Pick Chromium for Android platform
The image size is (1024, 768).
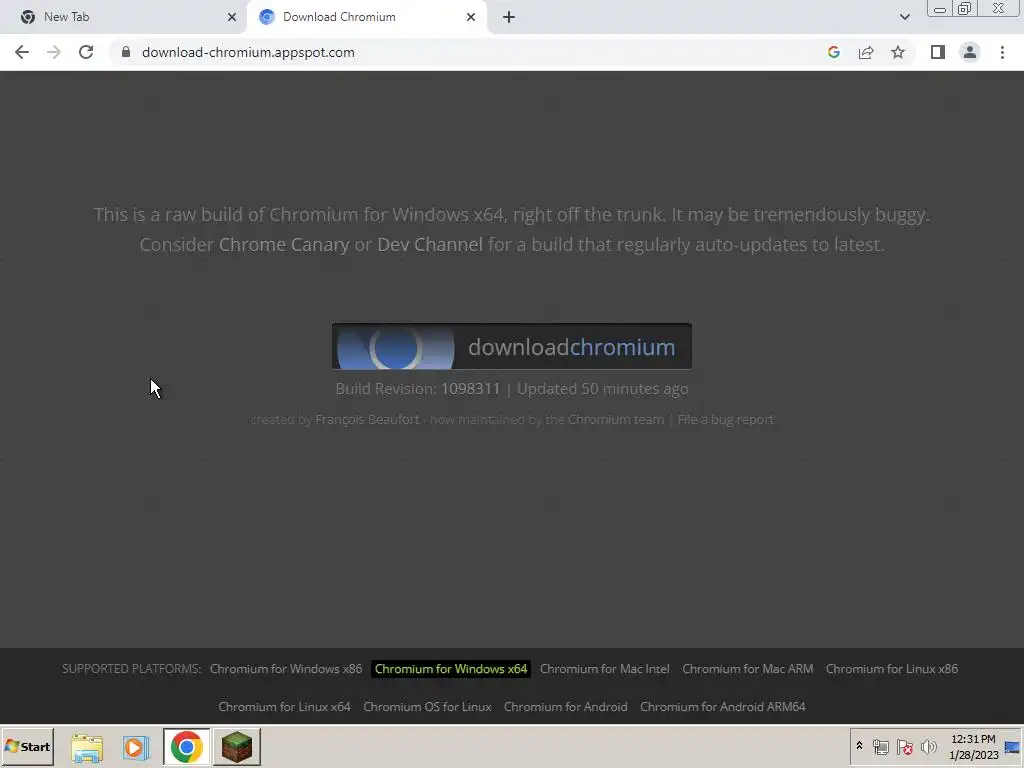pos(566,707)
